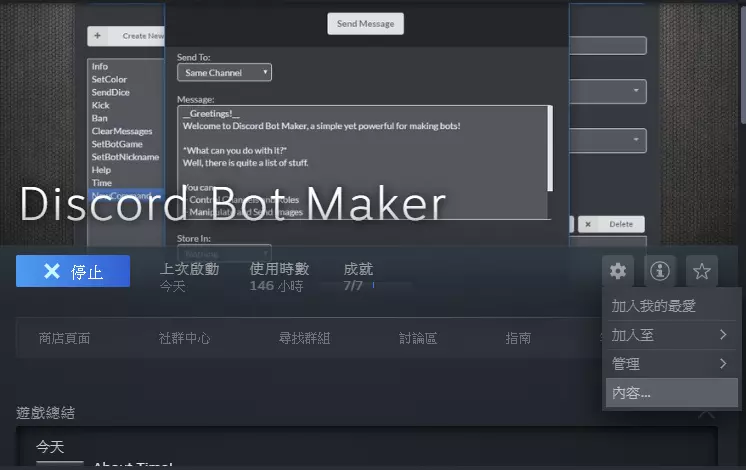Open the Store In dropdown
Viewport: 746px width, 470px height.
[x=224, y=254]
